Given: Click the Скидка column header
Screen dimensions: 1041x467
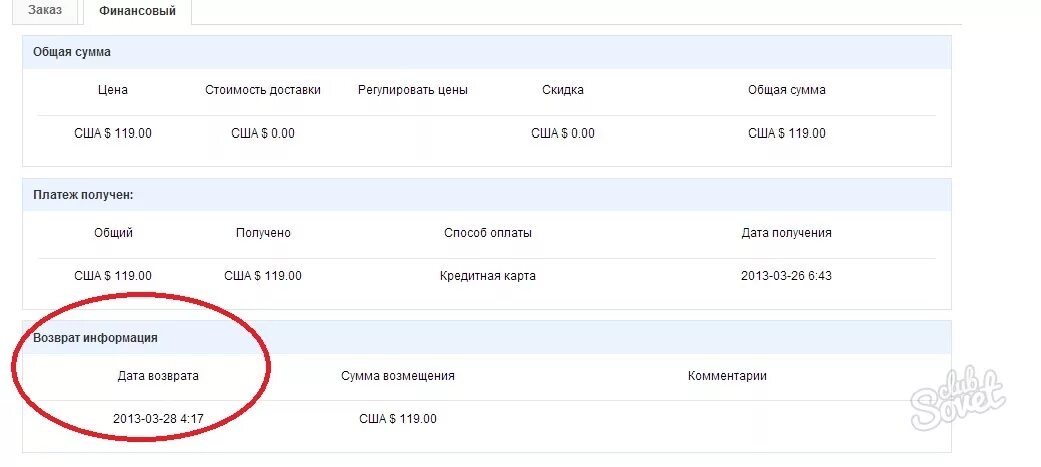Looking at the screenshot, I should (x=563, y=90).
